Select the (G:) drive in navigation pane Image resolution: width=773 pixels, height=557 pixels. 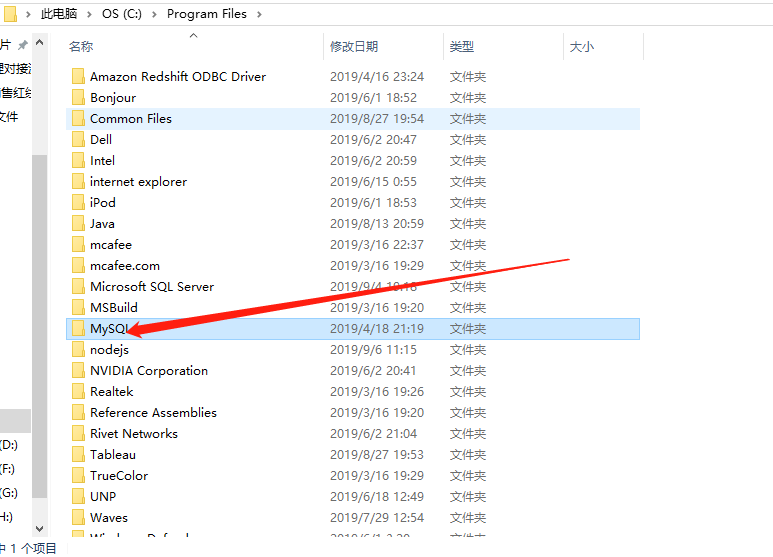click(9, 493)
